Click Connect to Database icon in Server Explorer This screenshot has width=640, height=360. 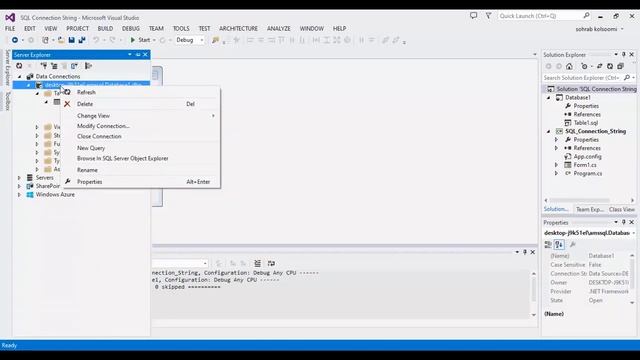(44, 66)
